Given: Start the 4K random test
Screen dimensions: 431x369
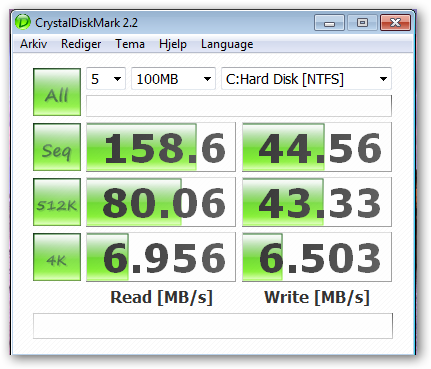Looking at the screenshot, I should (x=57, y=257).
